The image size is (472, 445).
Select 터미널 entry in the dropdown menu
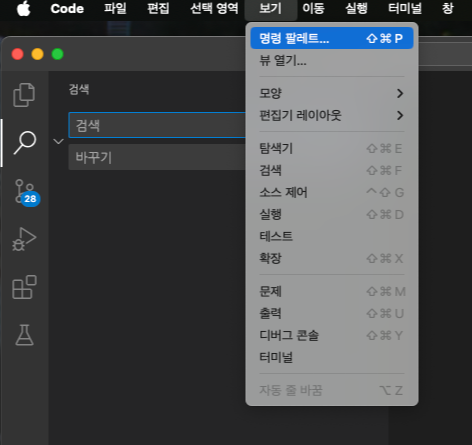coord(332,357)
